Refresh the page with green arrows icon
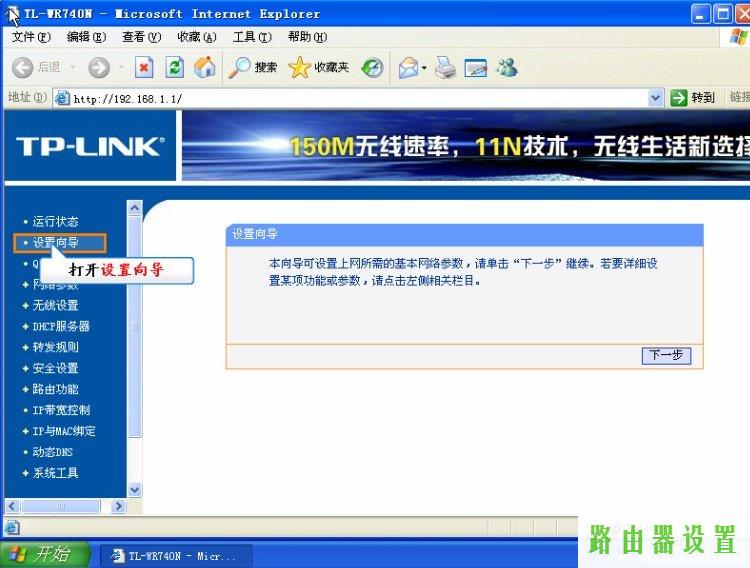This screenshot has width=750, height=568. tap(175, 67)
